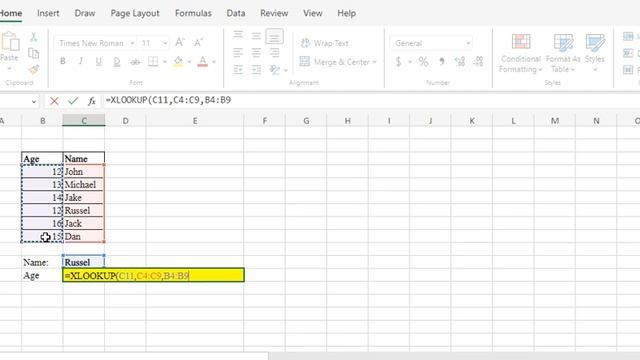Click the Top Align icon
640x360 pixels.
(238, 36)
